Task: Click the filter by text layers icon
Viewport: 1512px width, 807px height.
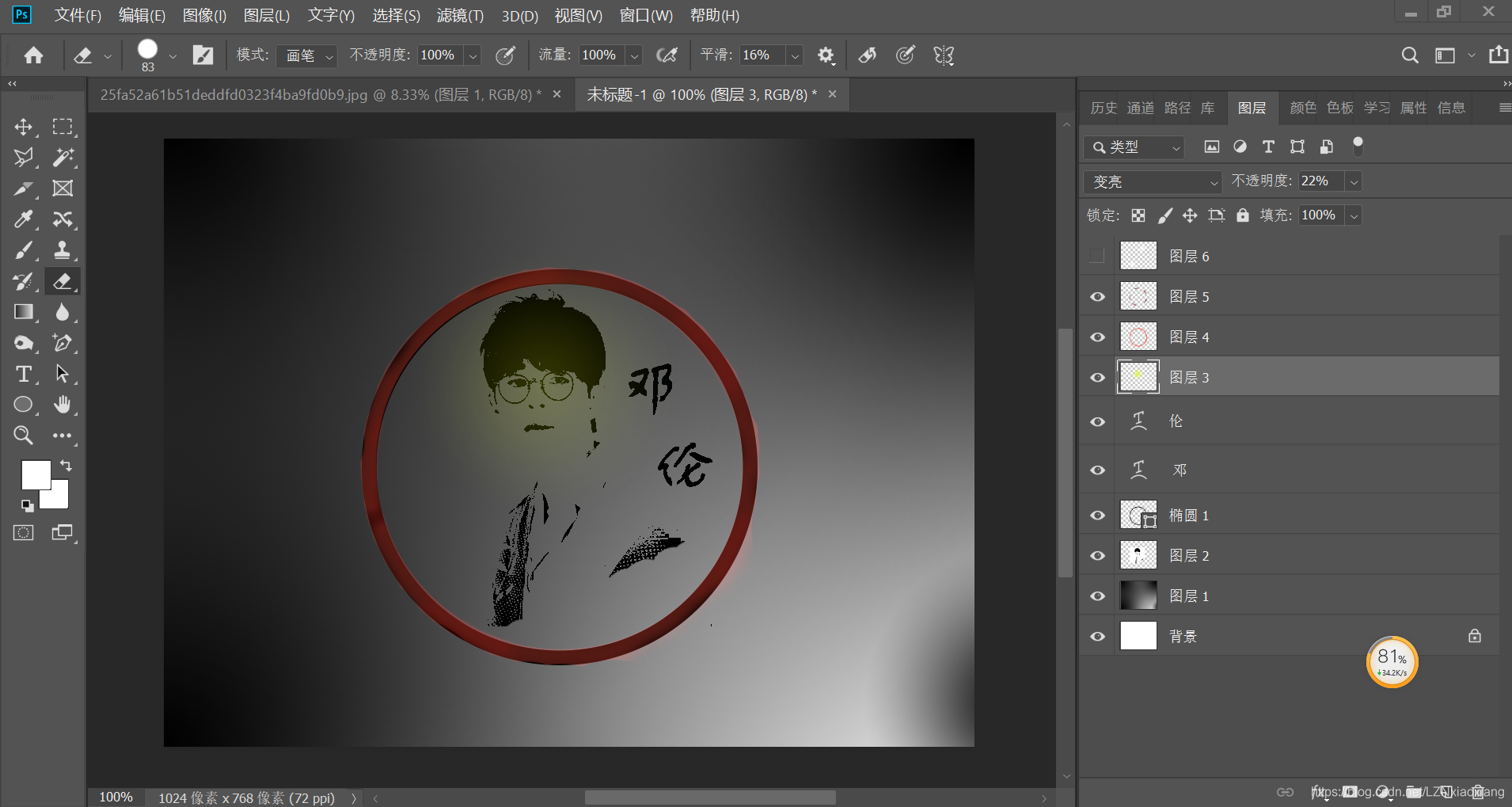Action: [x=1268, y=147]
